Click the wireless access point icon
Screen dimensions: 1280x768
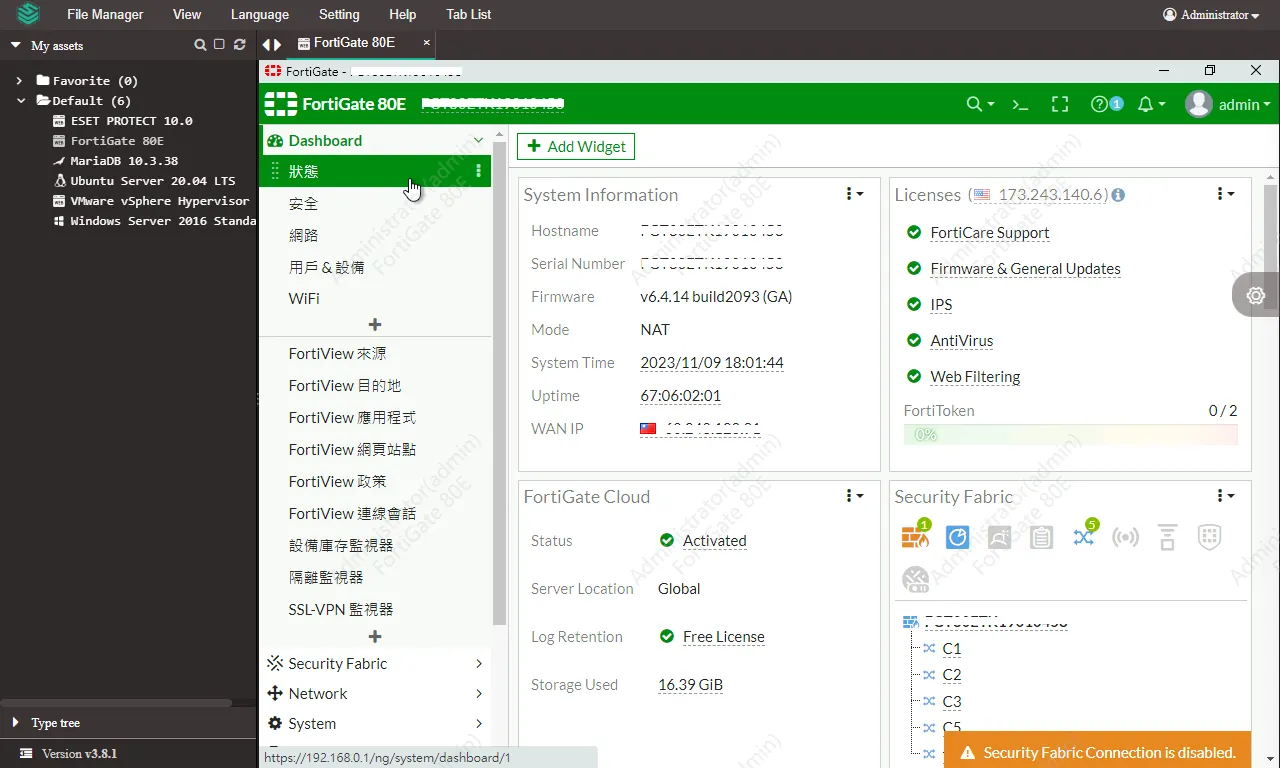1125,537
